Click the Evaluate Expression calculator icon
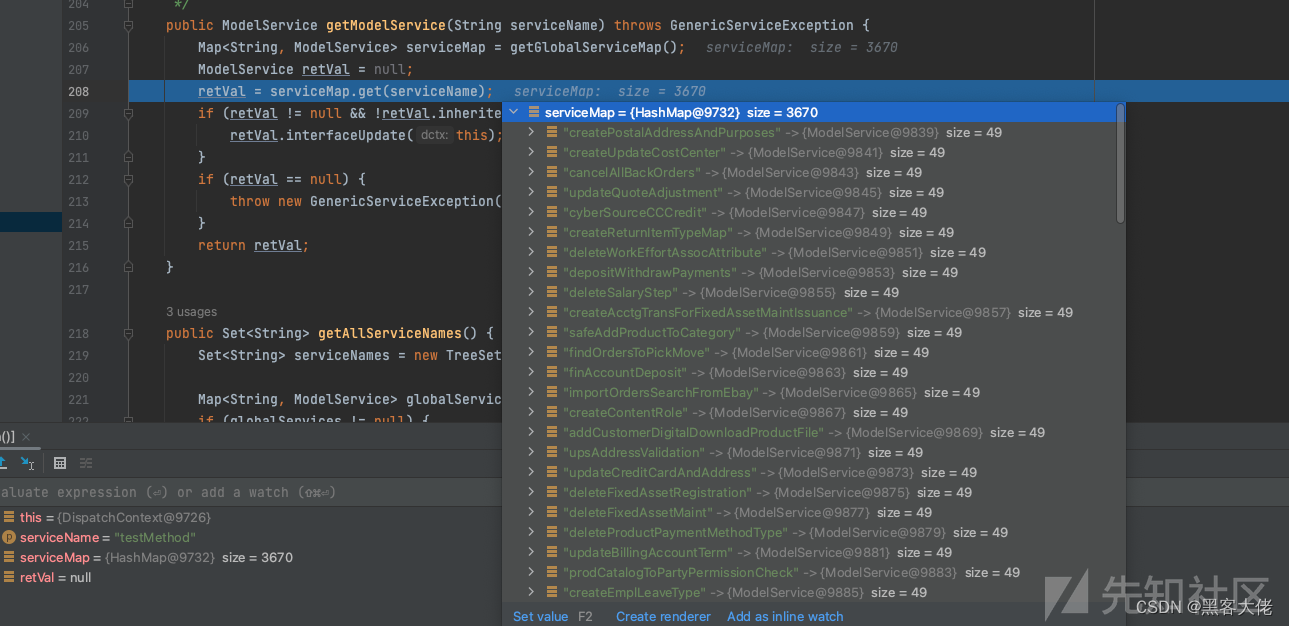 click(60, 463)
